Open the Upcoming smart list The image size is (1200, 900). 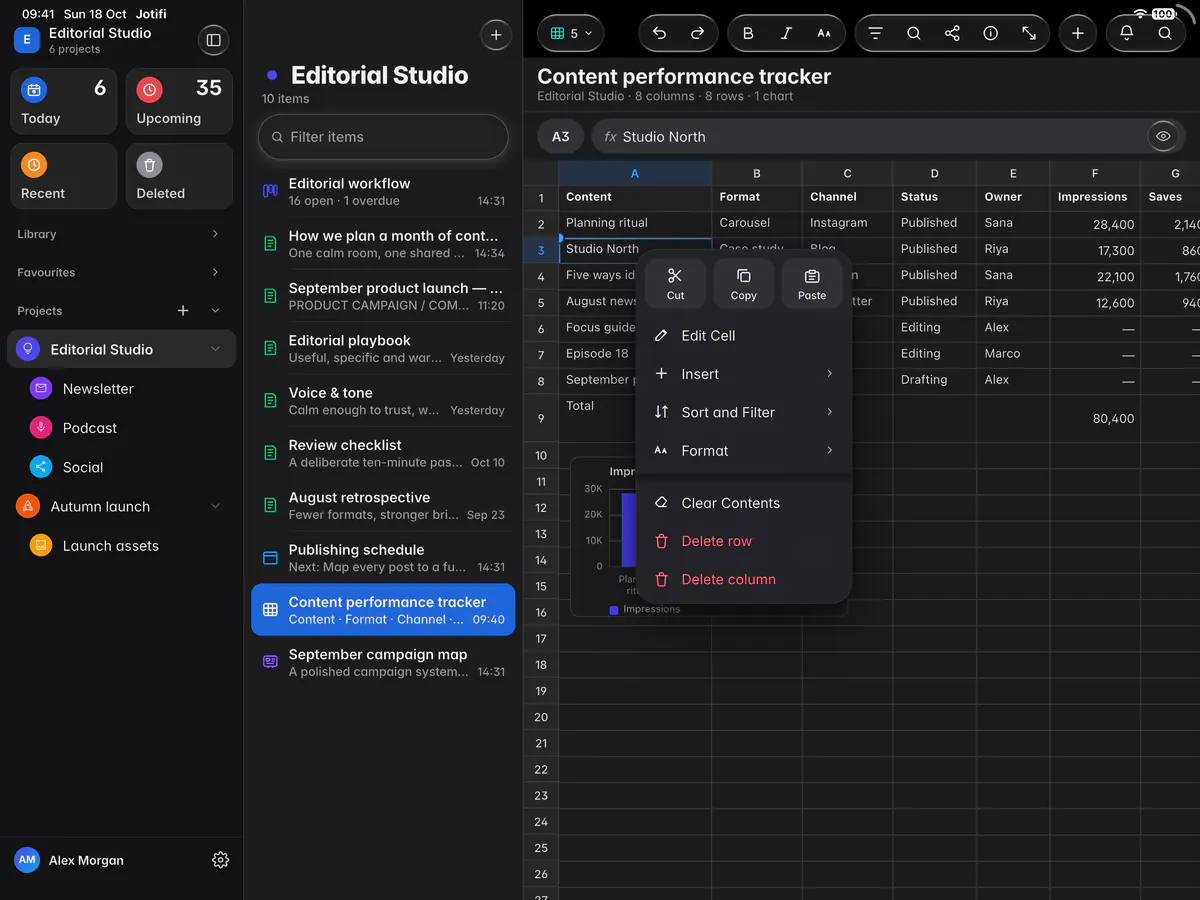pyautogui.click(x=179, y=101)
